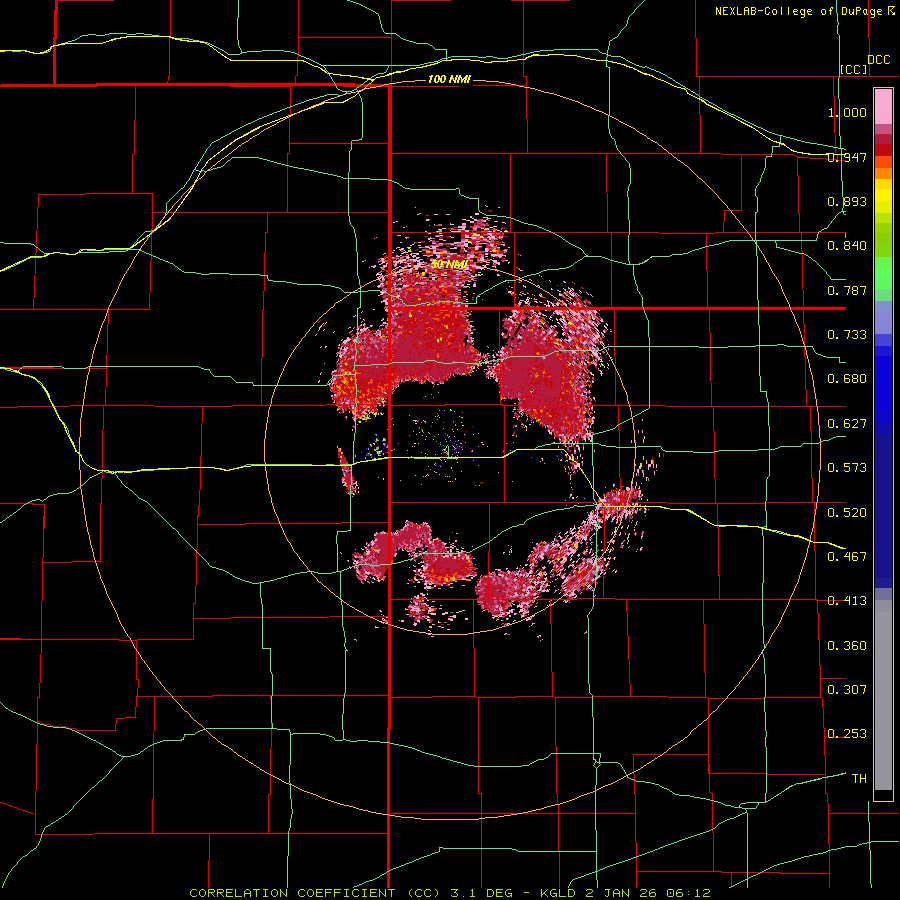Select the 0.253 color scale value
The width and height of the screenshot is (900, 900).
pyautogui.click(x=847, y=734)
